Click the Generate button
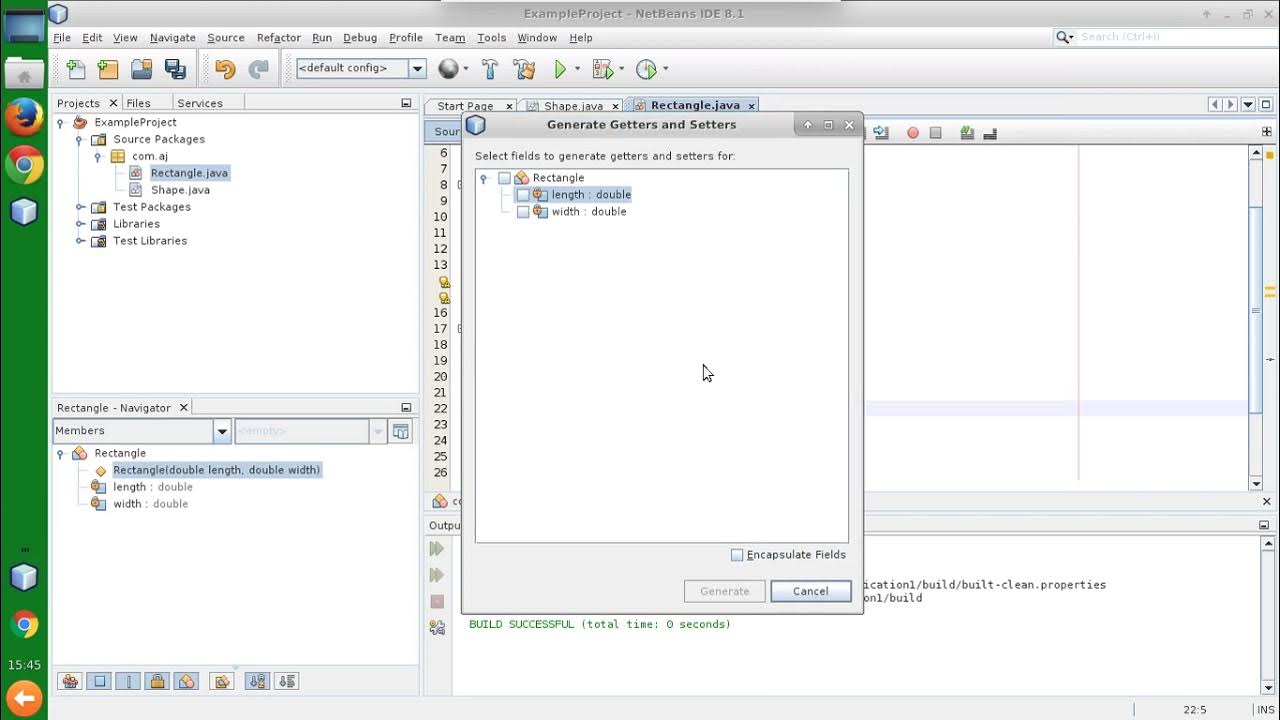Screen dimensions: 1280x720 725,591
